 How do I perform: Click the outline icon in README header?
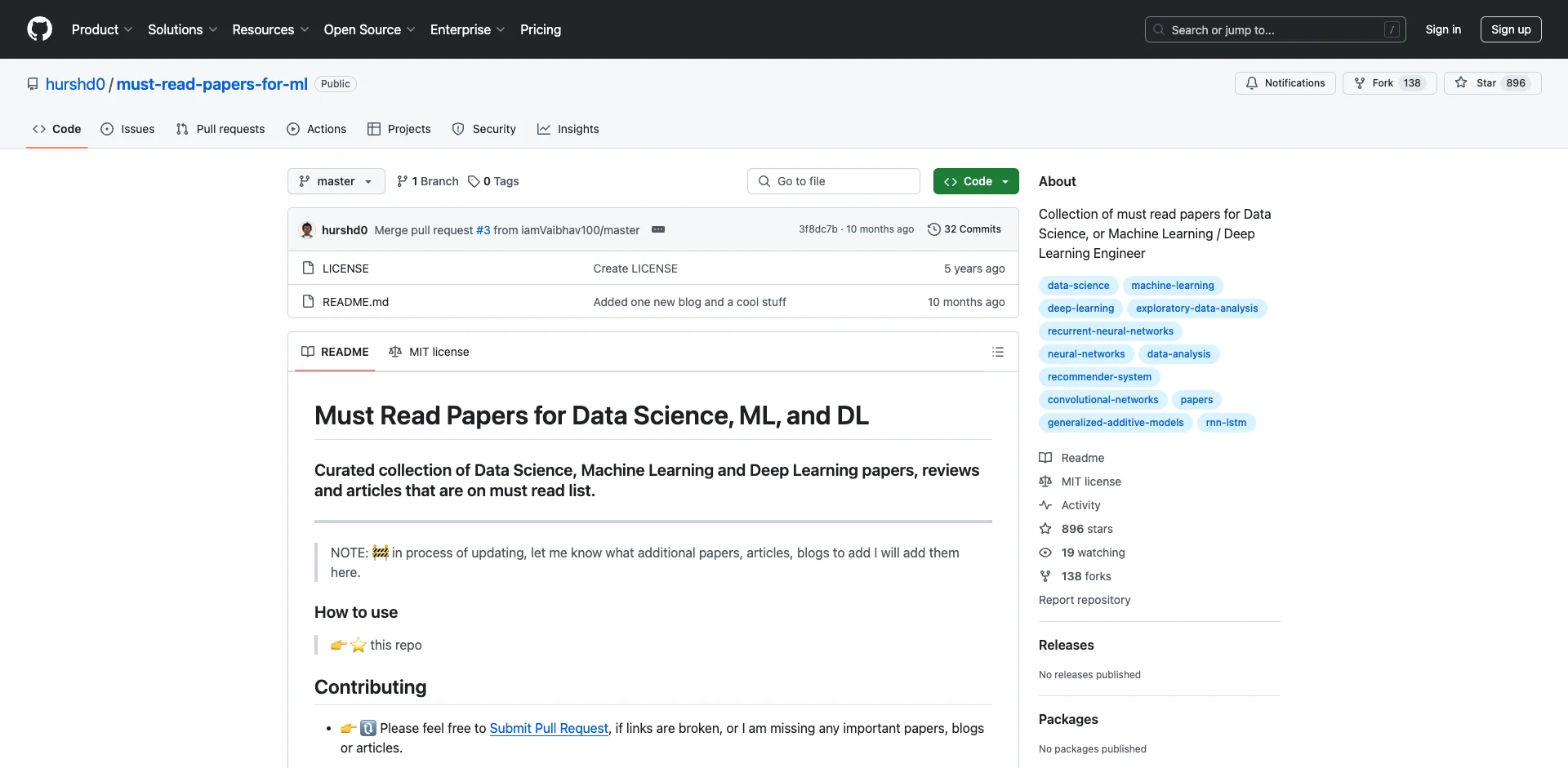998,352
